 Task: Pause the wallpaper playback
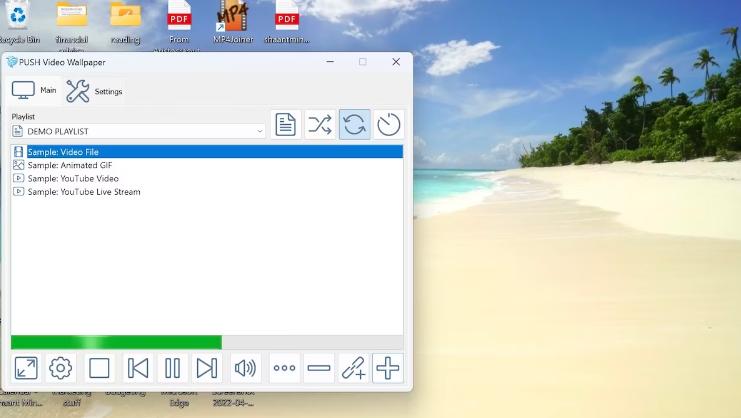point(172,368)
